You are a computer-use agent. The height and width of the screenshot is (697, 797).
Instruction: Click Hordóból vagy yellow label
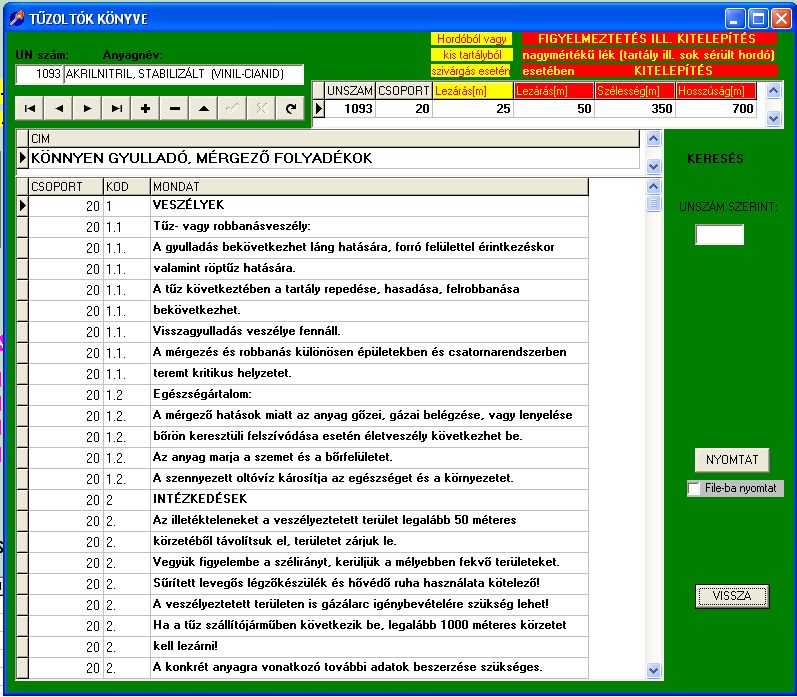click(472, 39)
